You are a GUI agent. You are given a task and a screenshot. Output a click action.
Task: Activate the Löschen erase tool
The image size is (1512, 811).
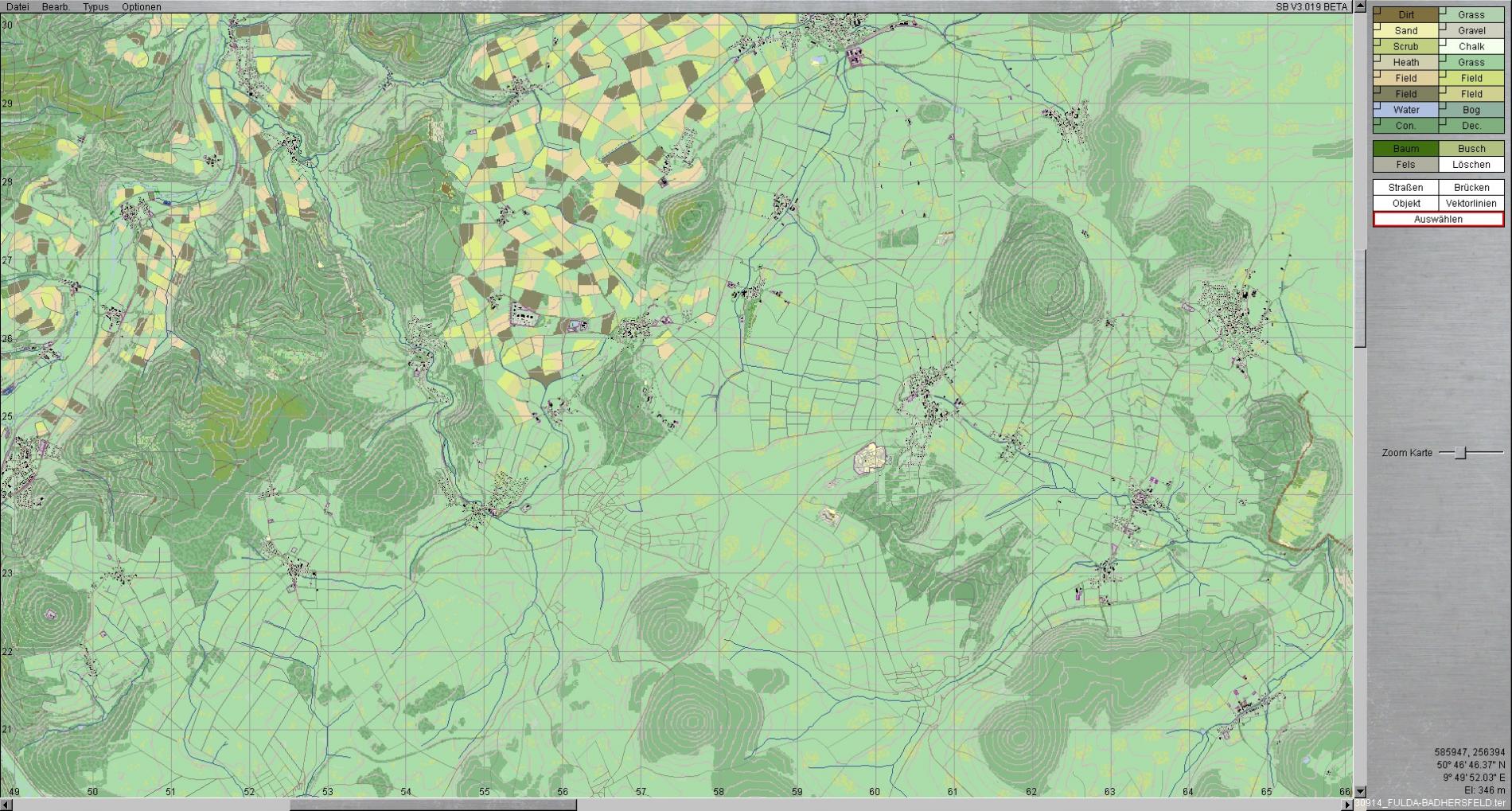coord(1471,165)
